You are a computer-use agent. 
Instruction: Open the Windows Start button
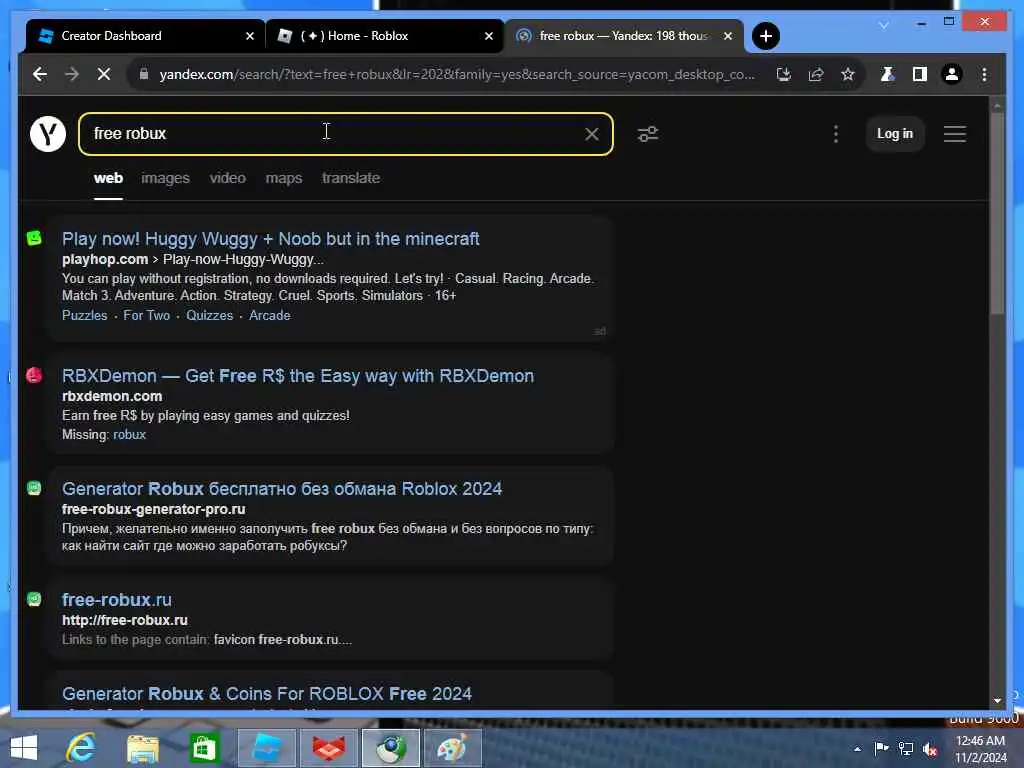tap(24, 748)
